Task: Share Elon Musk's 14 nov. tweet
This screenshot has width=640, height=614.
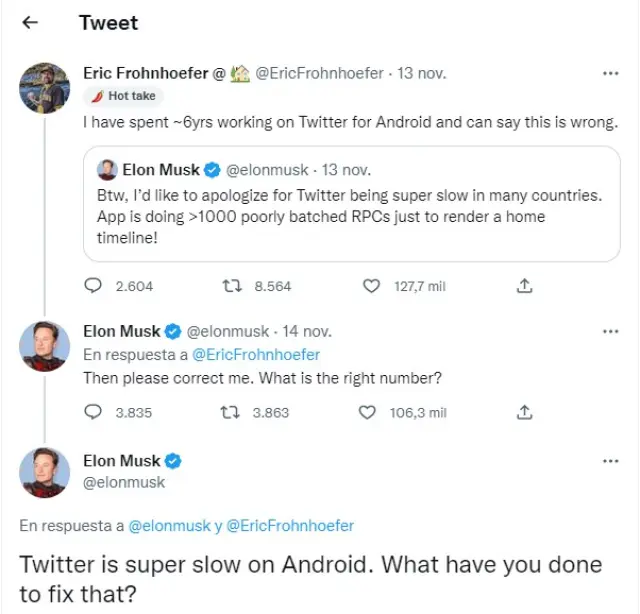Action: coord(523,412)
